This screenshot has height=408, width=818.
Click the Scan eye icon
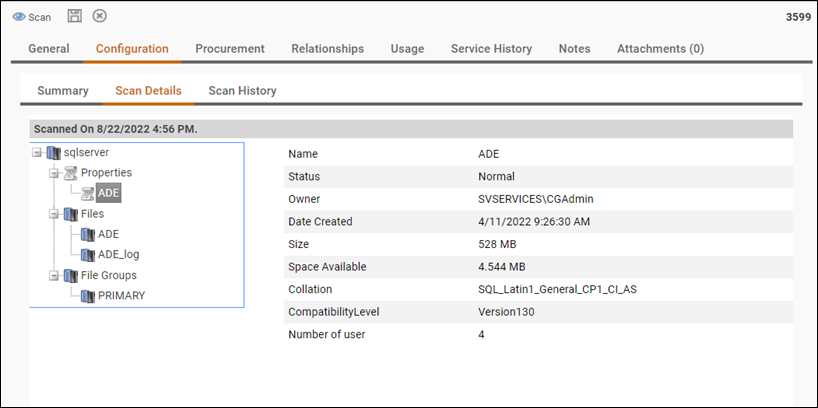19,17
